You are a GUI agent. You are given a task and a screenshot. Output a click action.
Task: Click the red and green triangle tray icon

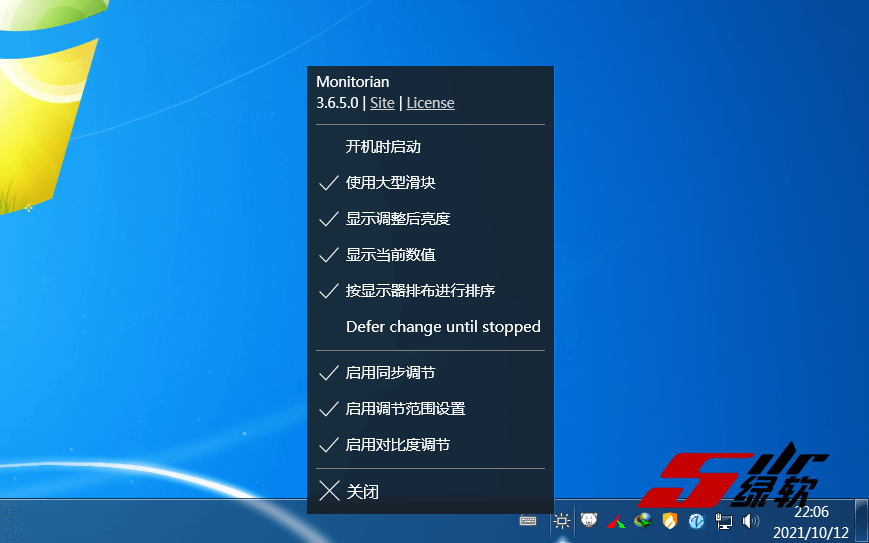[x=617, y=521]
